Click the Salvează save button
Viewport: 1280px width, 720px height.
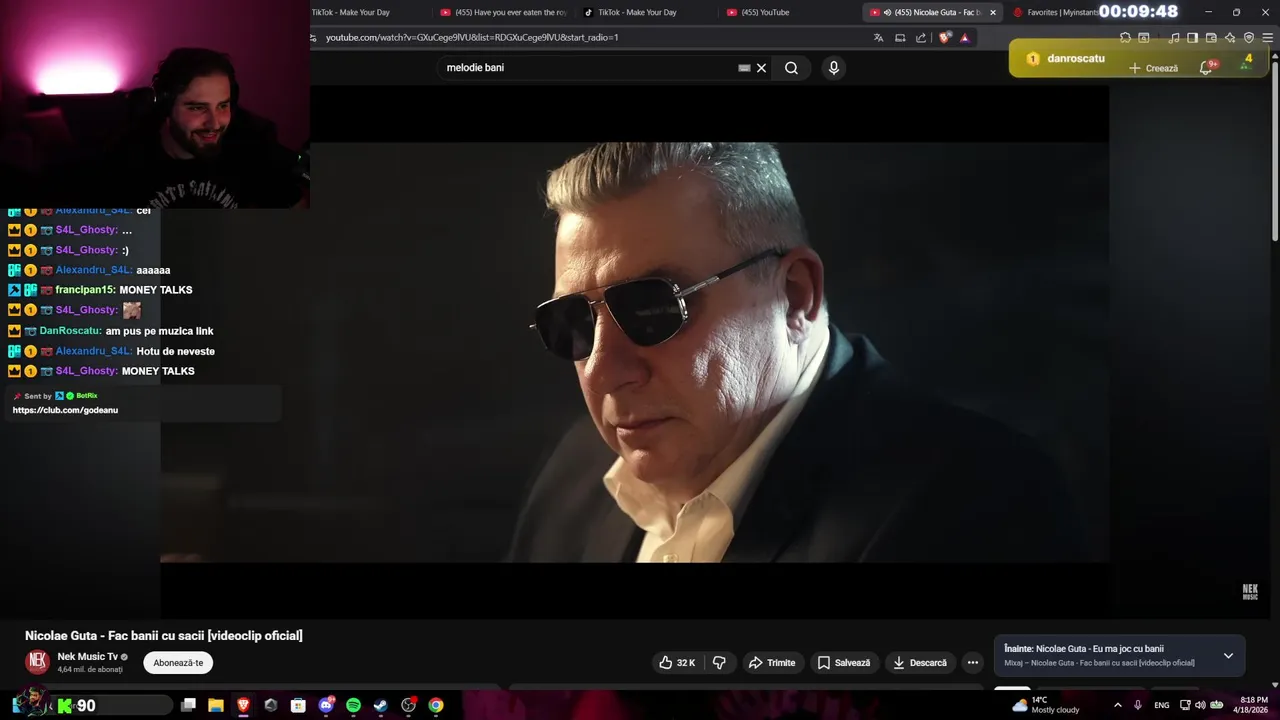tap(844, 663)
